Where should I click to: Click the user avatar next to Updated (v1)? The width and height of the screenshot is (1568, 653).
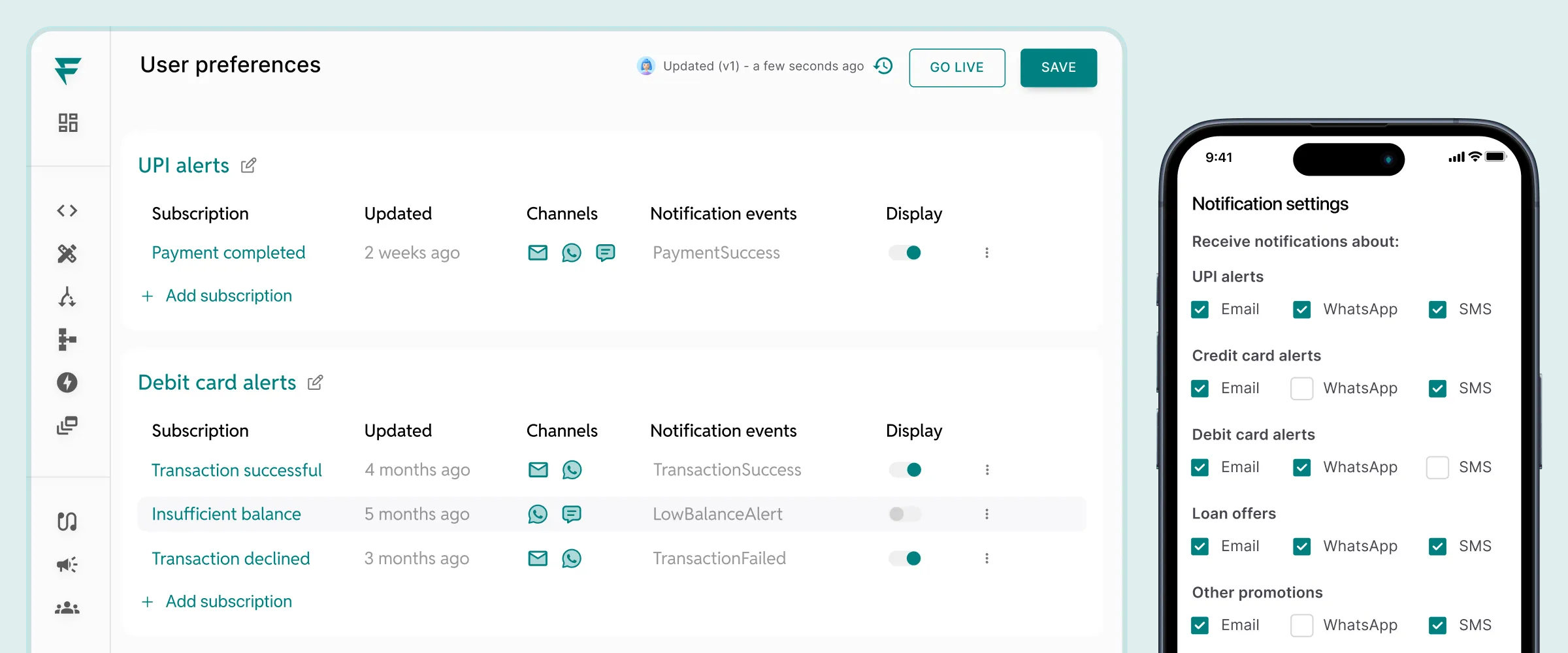tap(646, 66)
